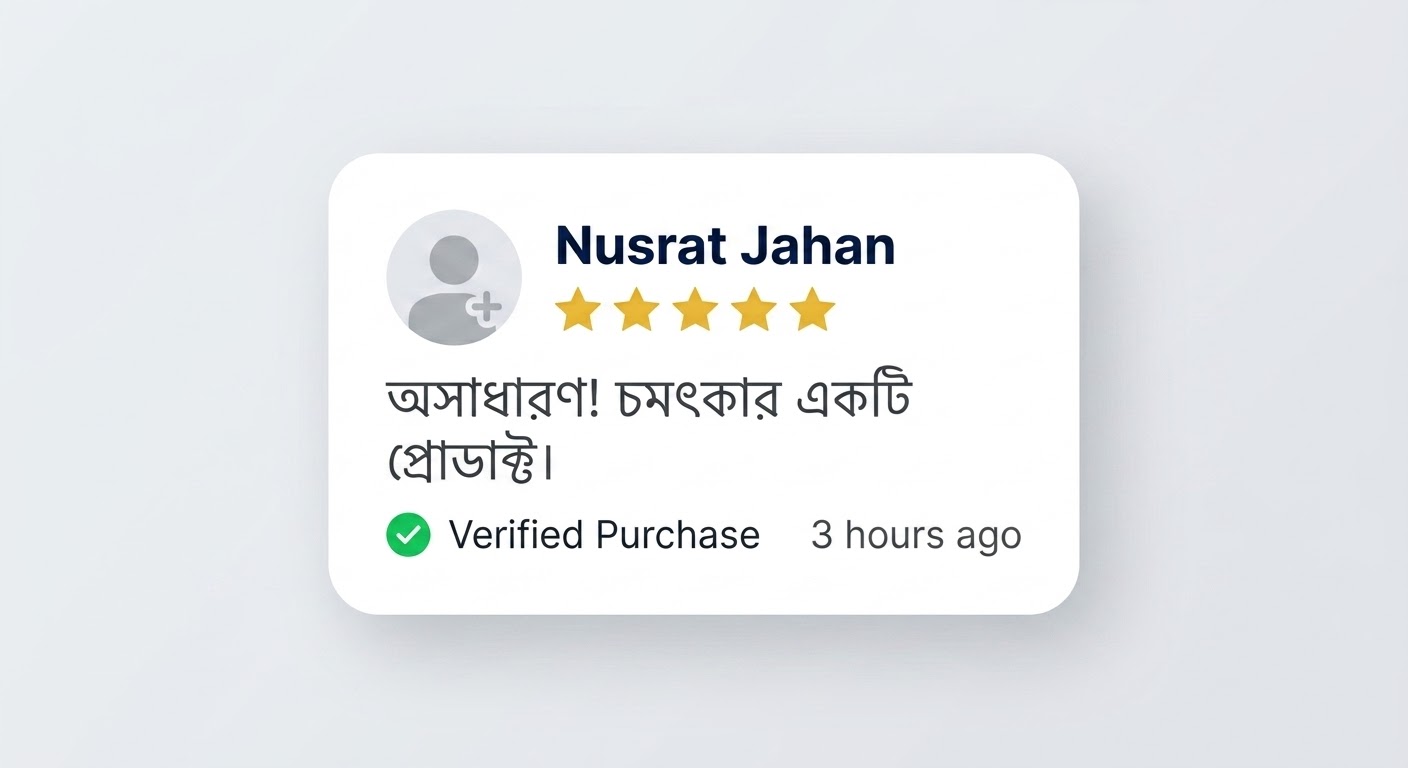The width and height of the screenshot is (1408, 768).
Task: Select the second rating star
Action: point(636,310)
